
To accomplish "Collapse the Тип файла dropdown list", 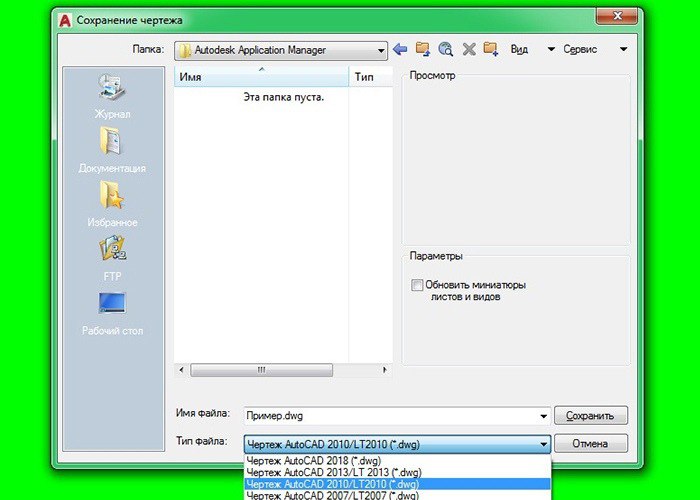I will point(543,444).
